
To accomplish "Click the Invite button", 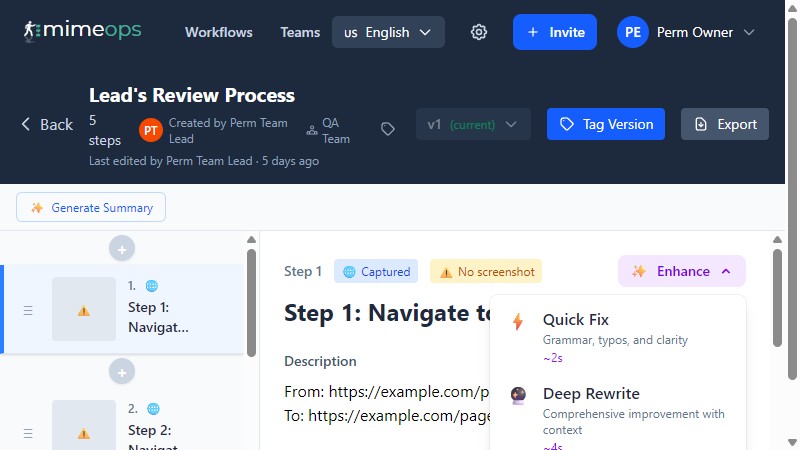I will coord(555,32).
